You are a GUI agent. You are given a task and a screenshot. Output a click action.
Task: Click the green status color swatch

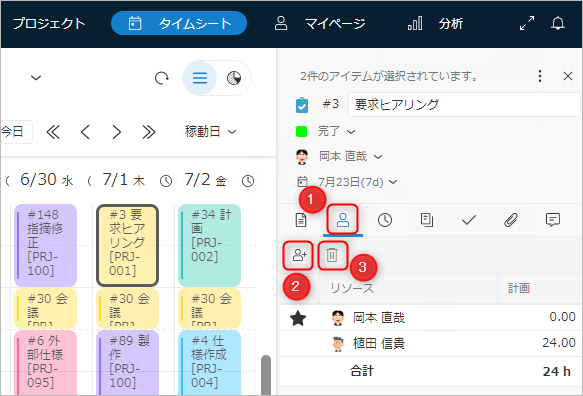[301, 131]
